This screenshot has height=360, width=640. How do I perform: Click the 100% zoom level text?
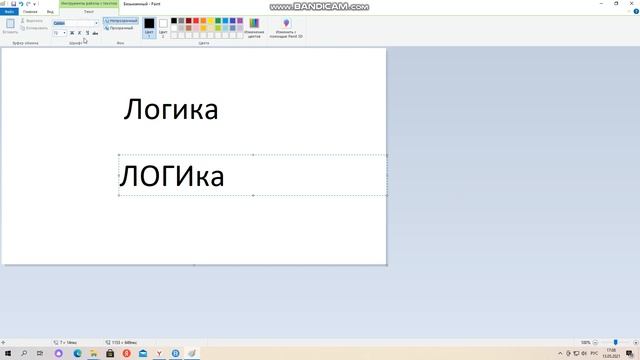click(585, 343)
